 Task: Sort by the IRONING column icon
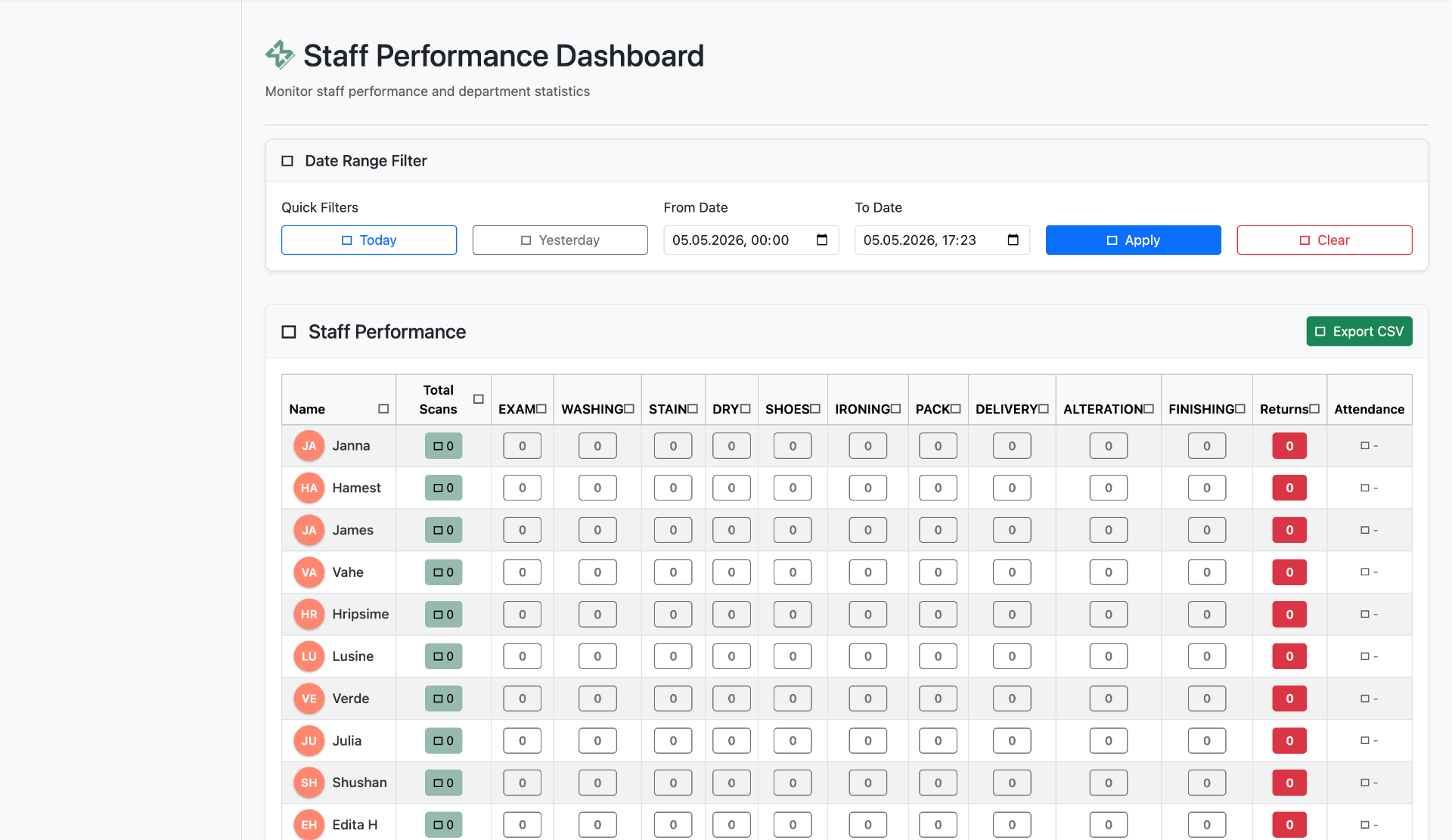[896, 409]
